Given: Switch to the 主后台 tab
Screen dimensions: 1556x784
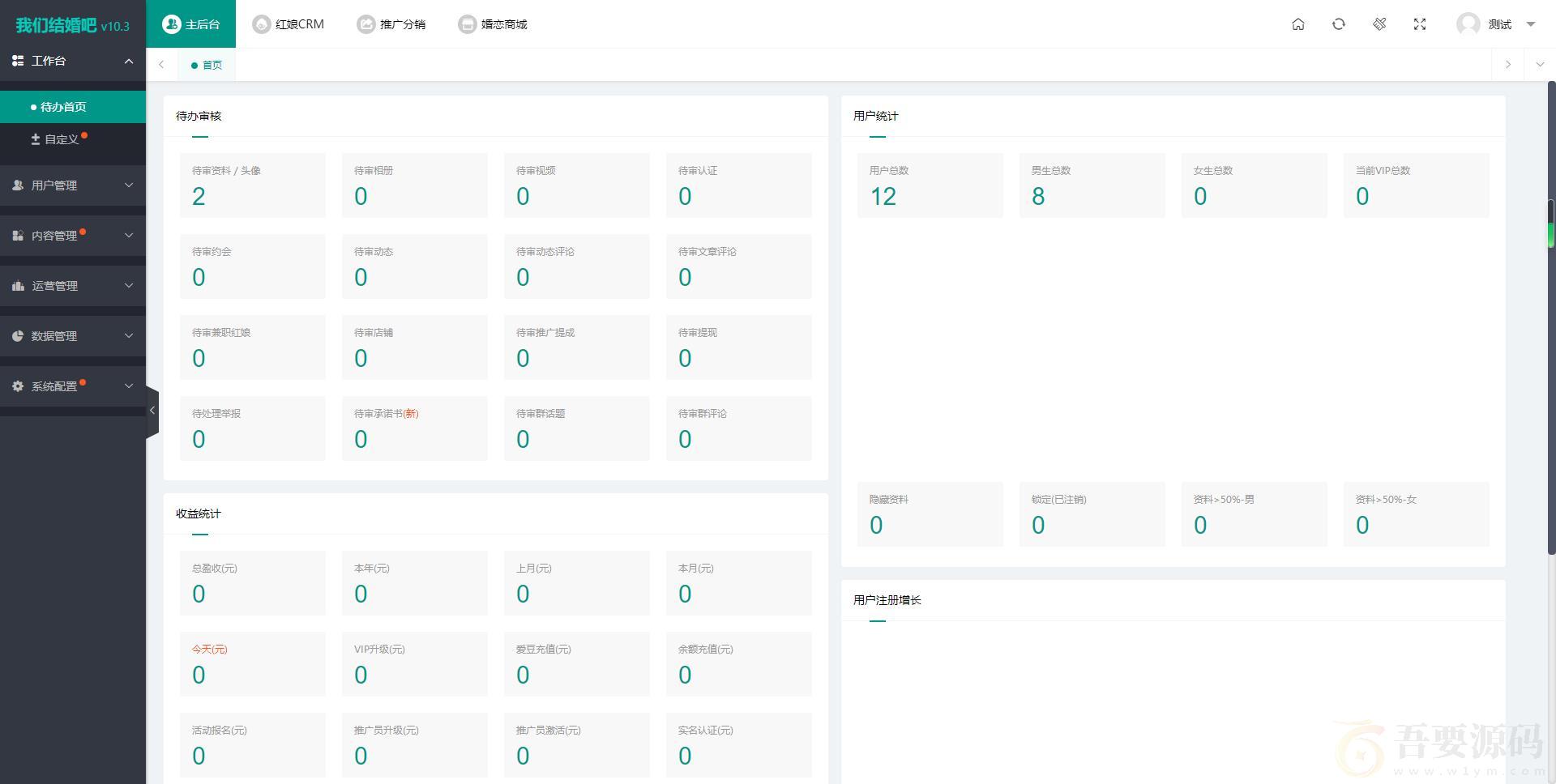Looking at the screenshot, I should pos(191,24).
